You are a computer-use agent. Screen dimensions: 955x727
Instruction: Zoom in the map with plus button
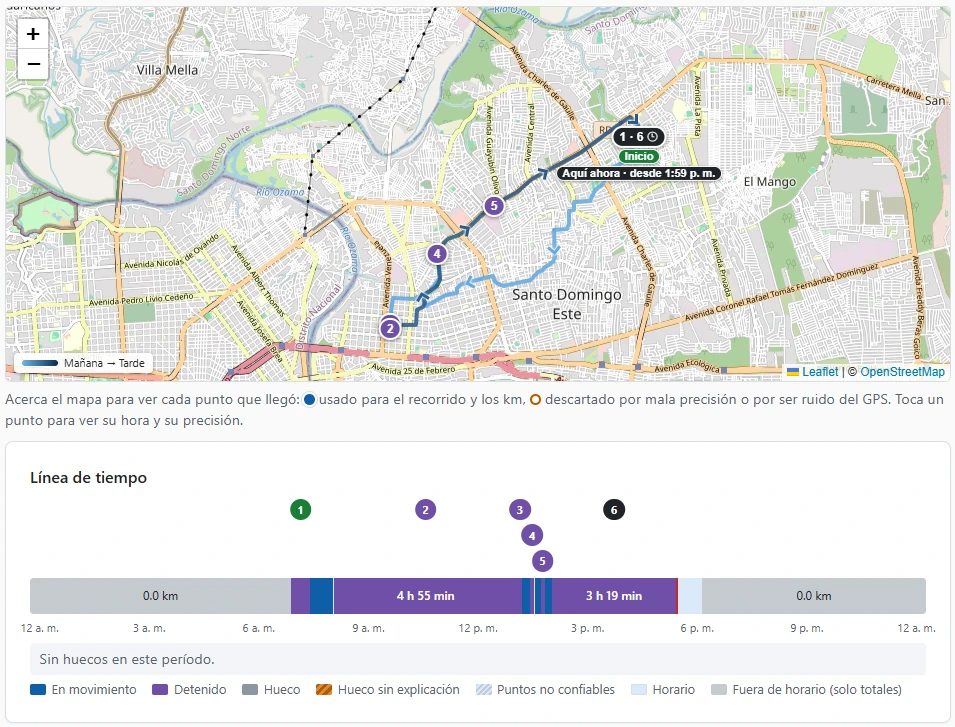coord(33,34)
